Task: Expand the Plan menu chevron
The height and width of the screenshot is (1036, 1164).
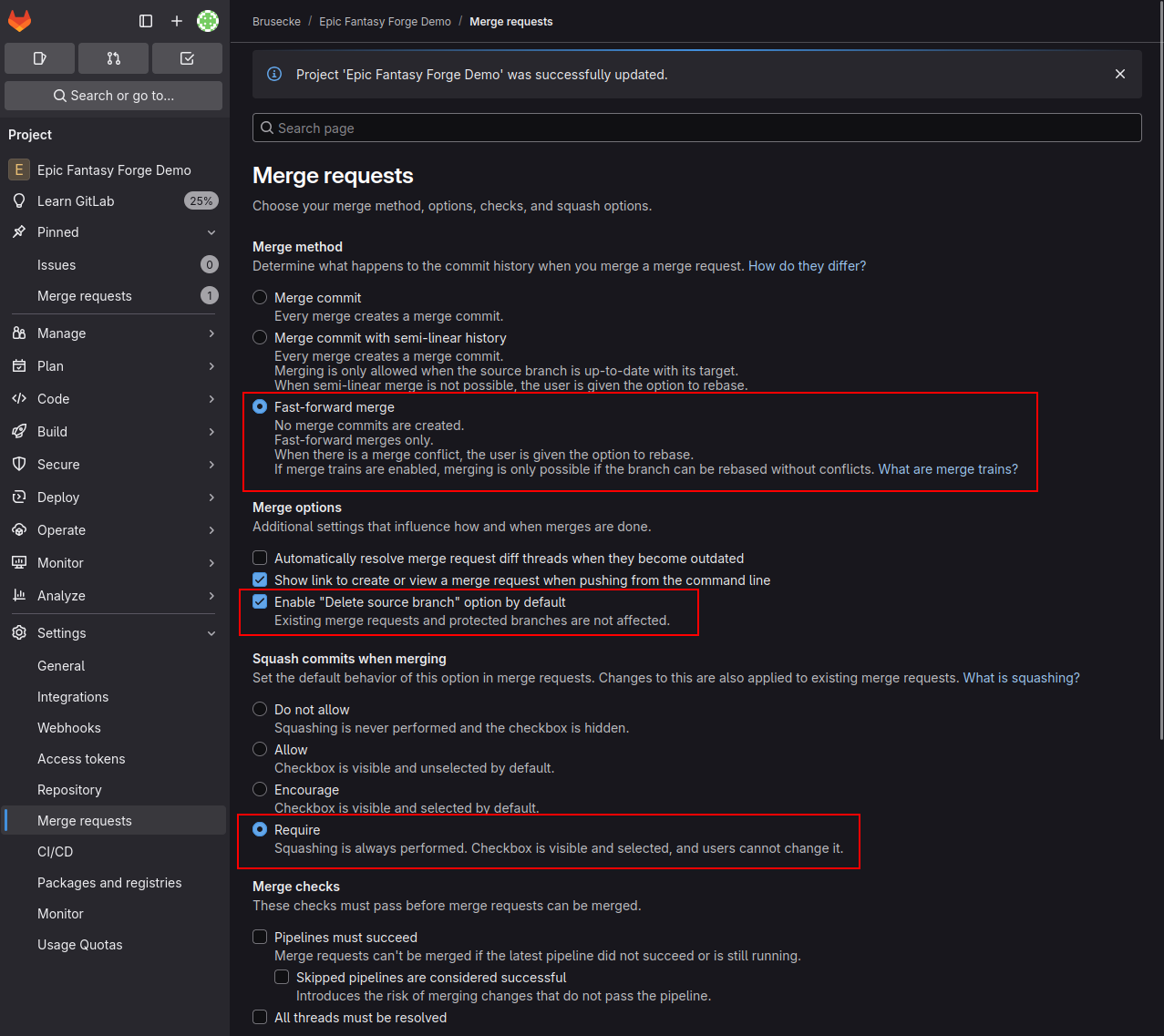Action: pyautogui.click(x=211, y=366)
